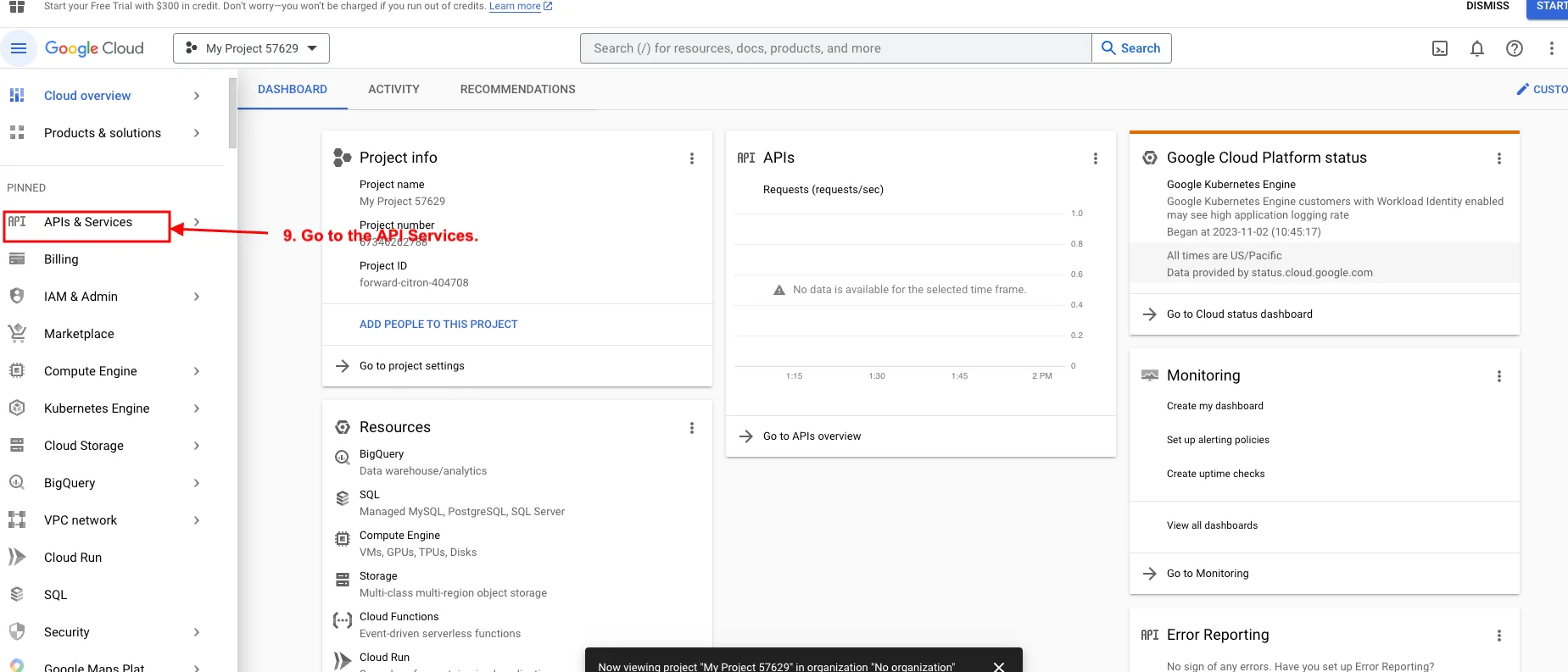The height and width of the screenshot is (672, 1568).
Task: Open the help question mark icon
Action: (x=1515, y=48)
